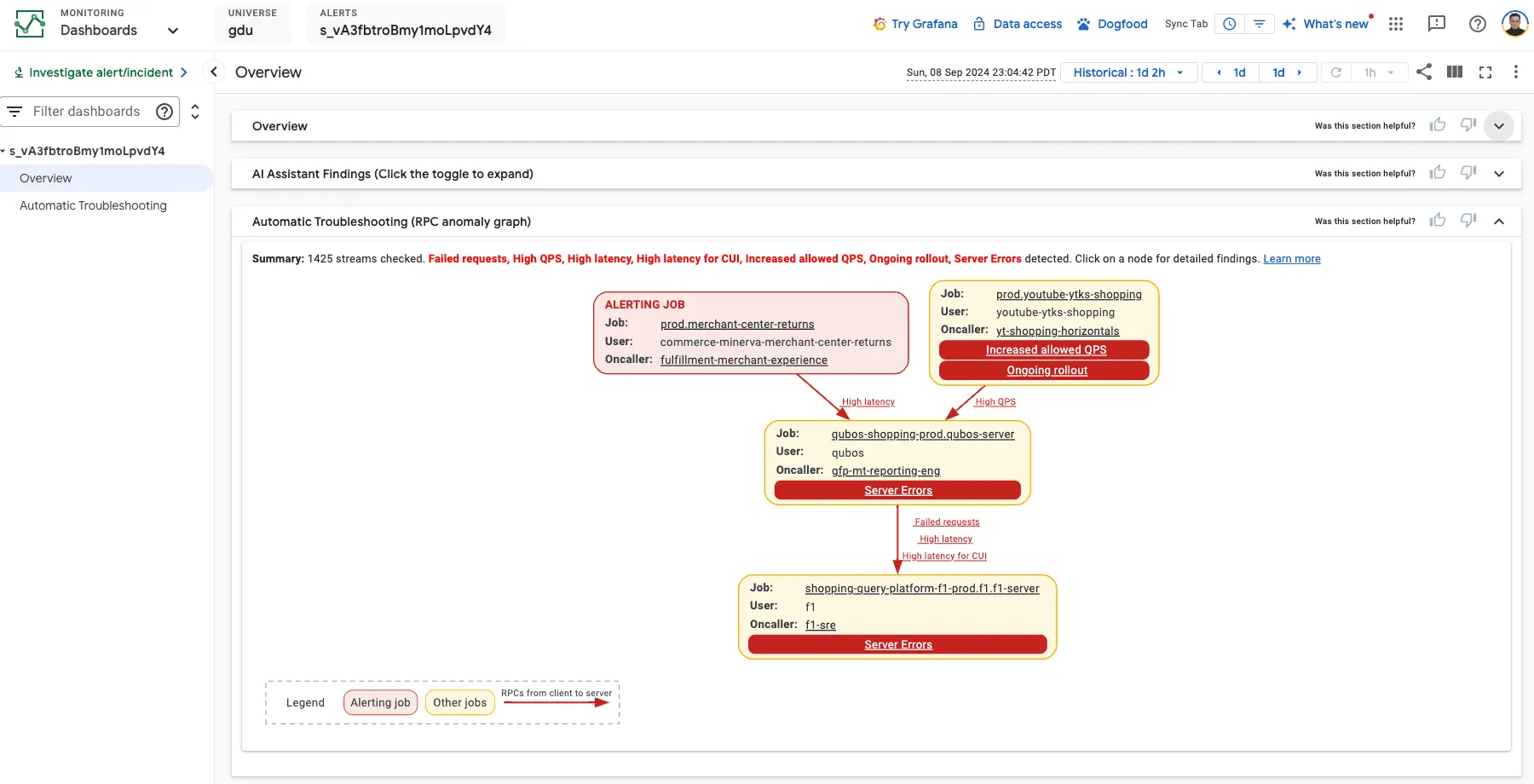Click Increased allowed QPS finding
The height and width of the screenshot is (784, 1534).
tap(1045, 350)
